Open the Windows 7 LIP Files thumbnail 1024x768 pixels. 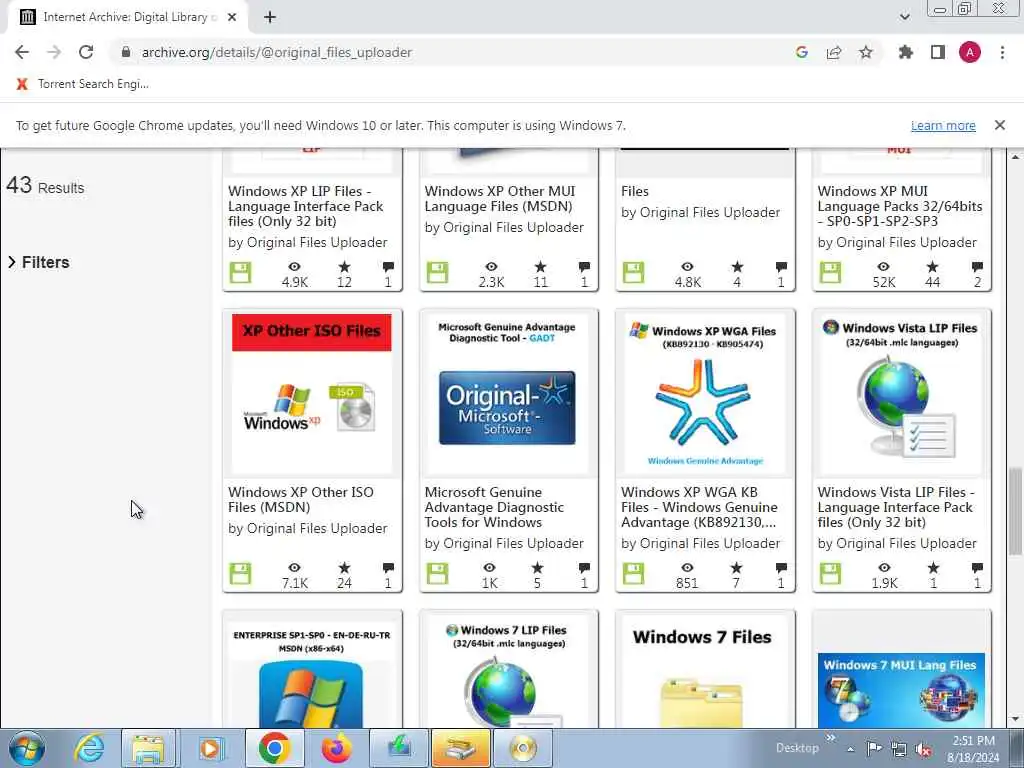click(507, 673)
